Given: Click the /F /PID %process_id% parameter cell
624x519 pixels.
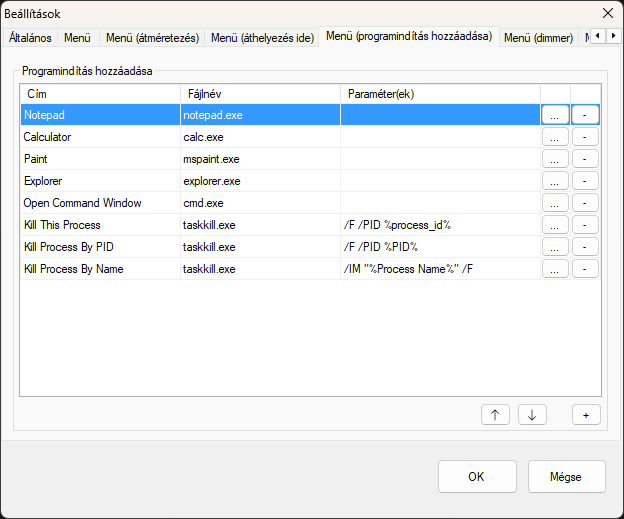Looking at the screenshot, I should pos(440,225).
